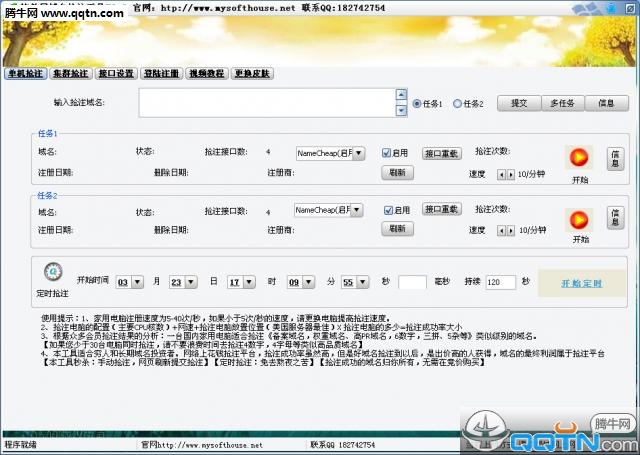Click the 多任务 button
The height and width of the screenshot is (455, 640).
click(562, 103)
